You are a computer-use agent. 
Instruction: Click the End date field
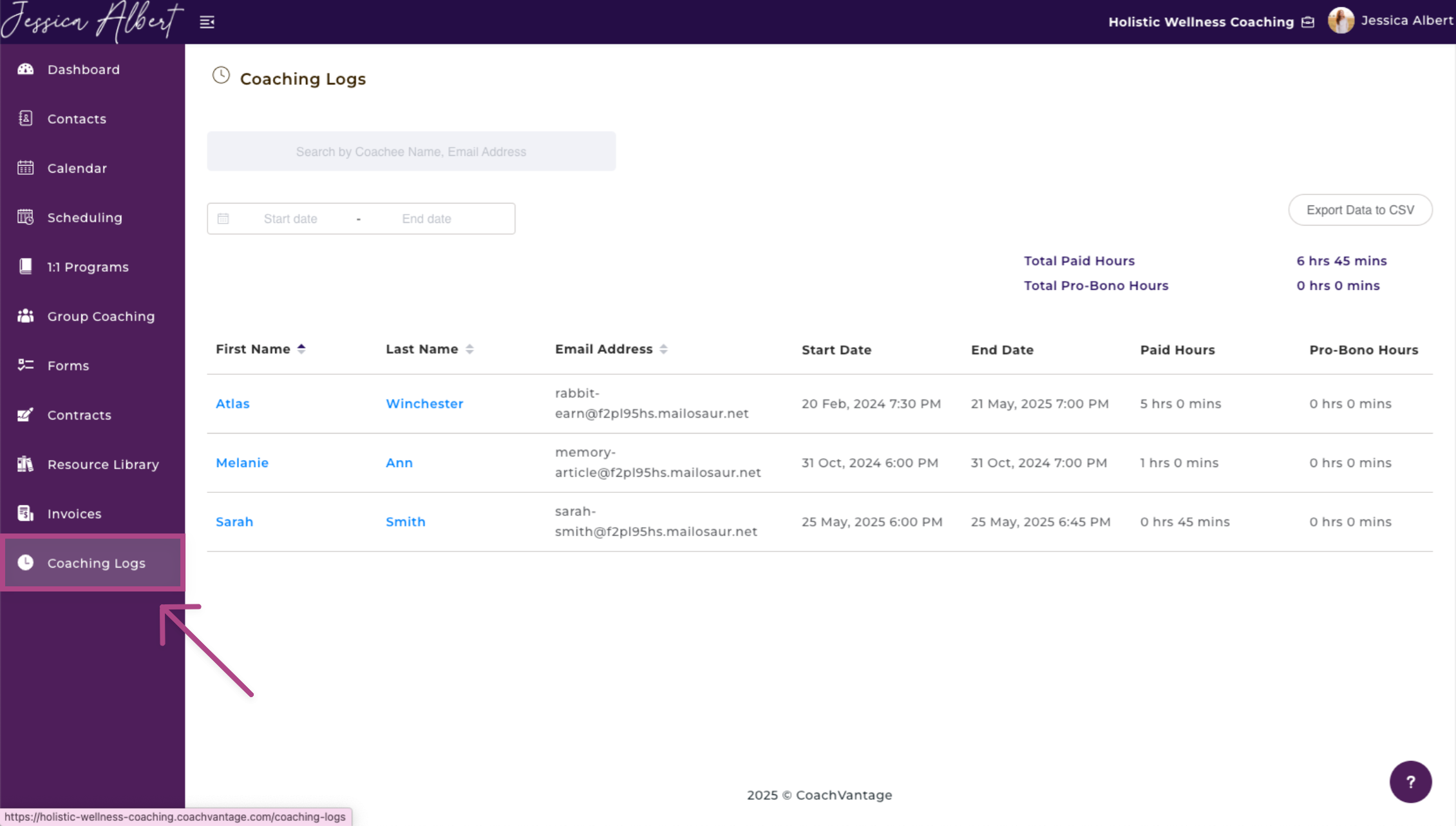tap(427, 218)
